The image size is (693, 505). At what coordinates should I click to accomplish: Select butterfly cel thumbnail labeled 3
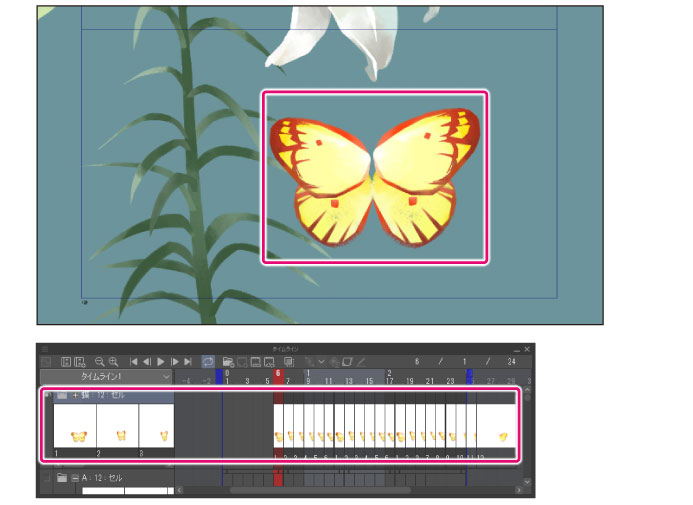click(x=156, y=426)
